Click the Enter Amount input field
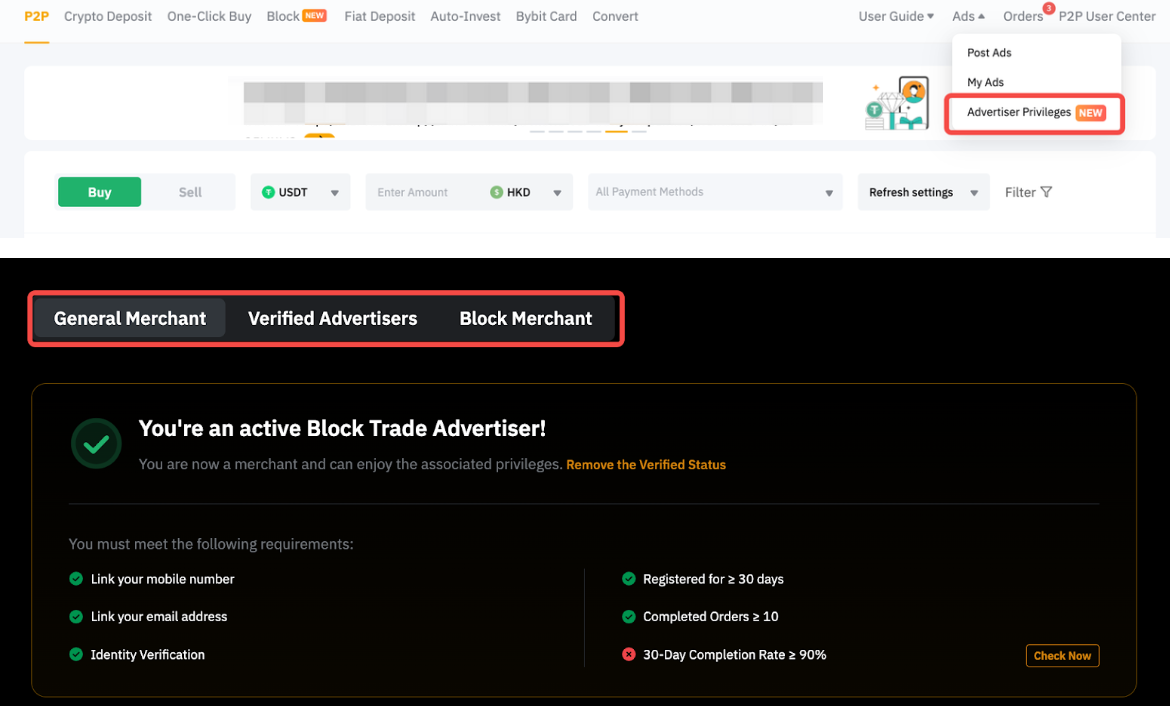The height and width of the screenshot is (706, 1170). pyautogui.click(x=425, y=192)
